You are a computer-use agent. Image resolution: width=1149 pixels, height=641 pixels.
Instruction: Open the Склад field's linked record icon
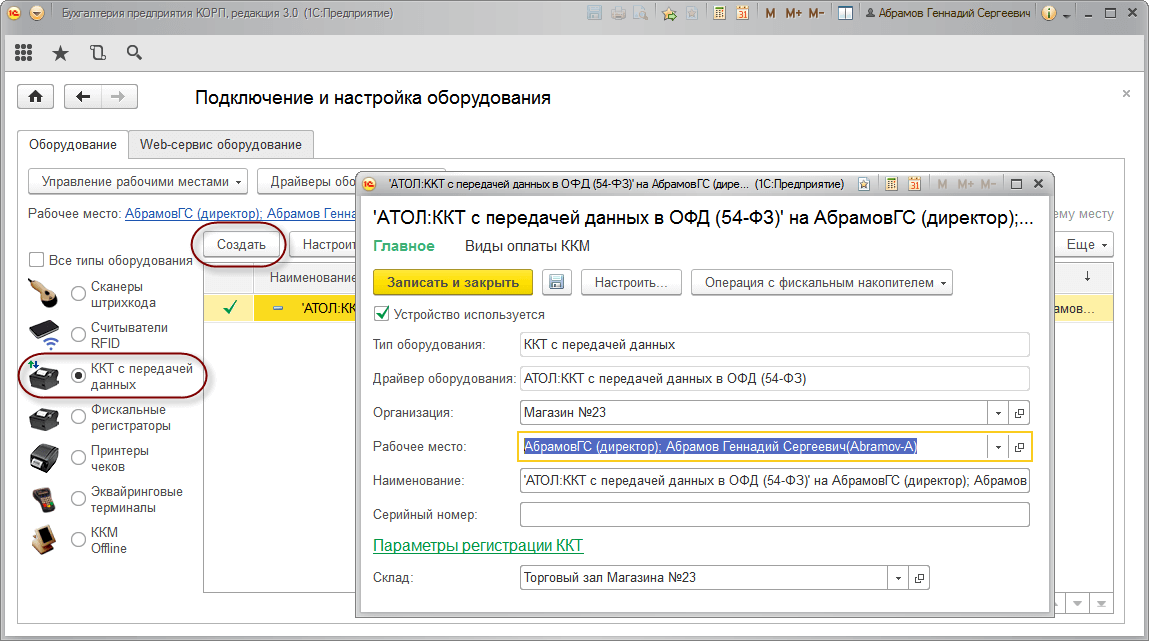coord(919,578)
